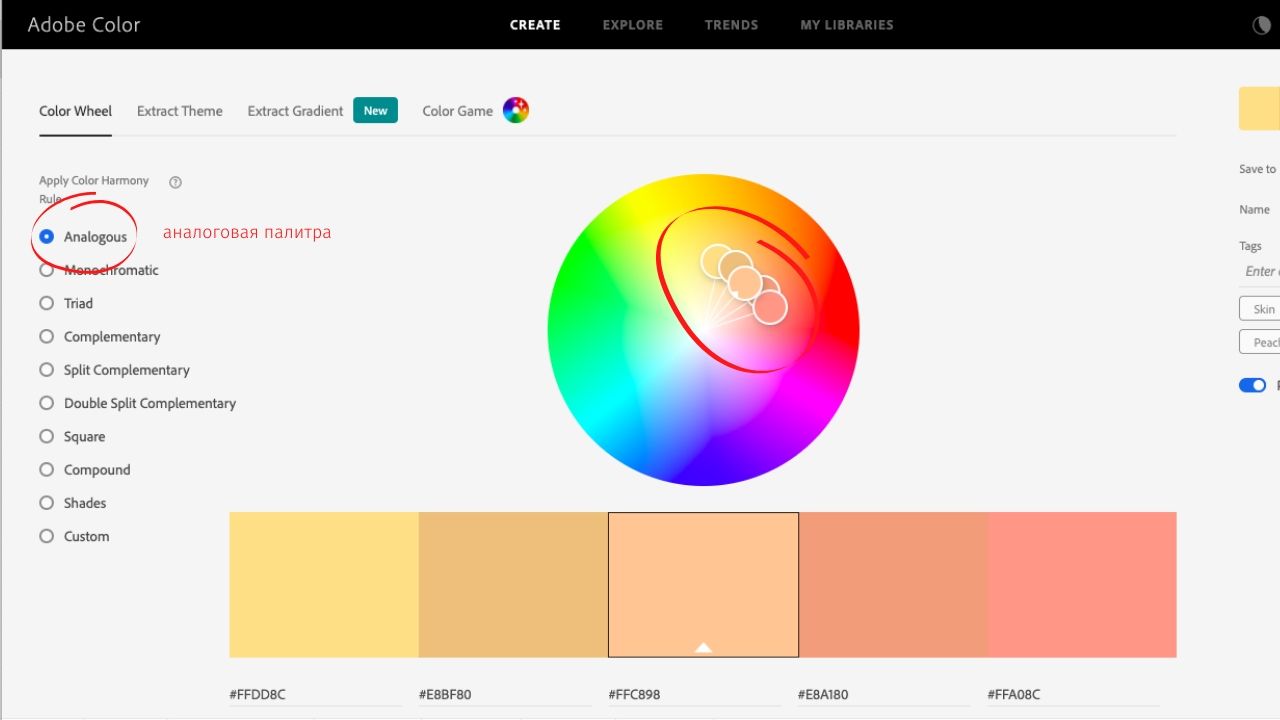Go to the Trends page
This screenshot has height=720, width=1280.
point(731,25)
